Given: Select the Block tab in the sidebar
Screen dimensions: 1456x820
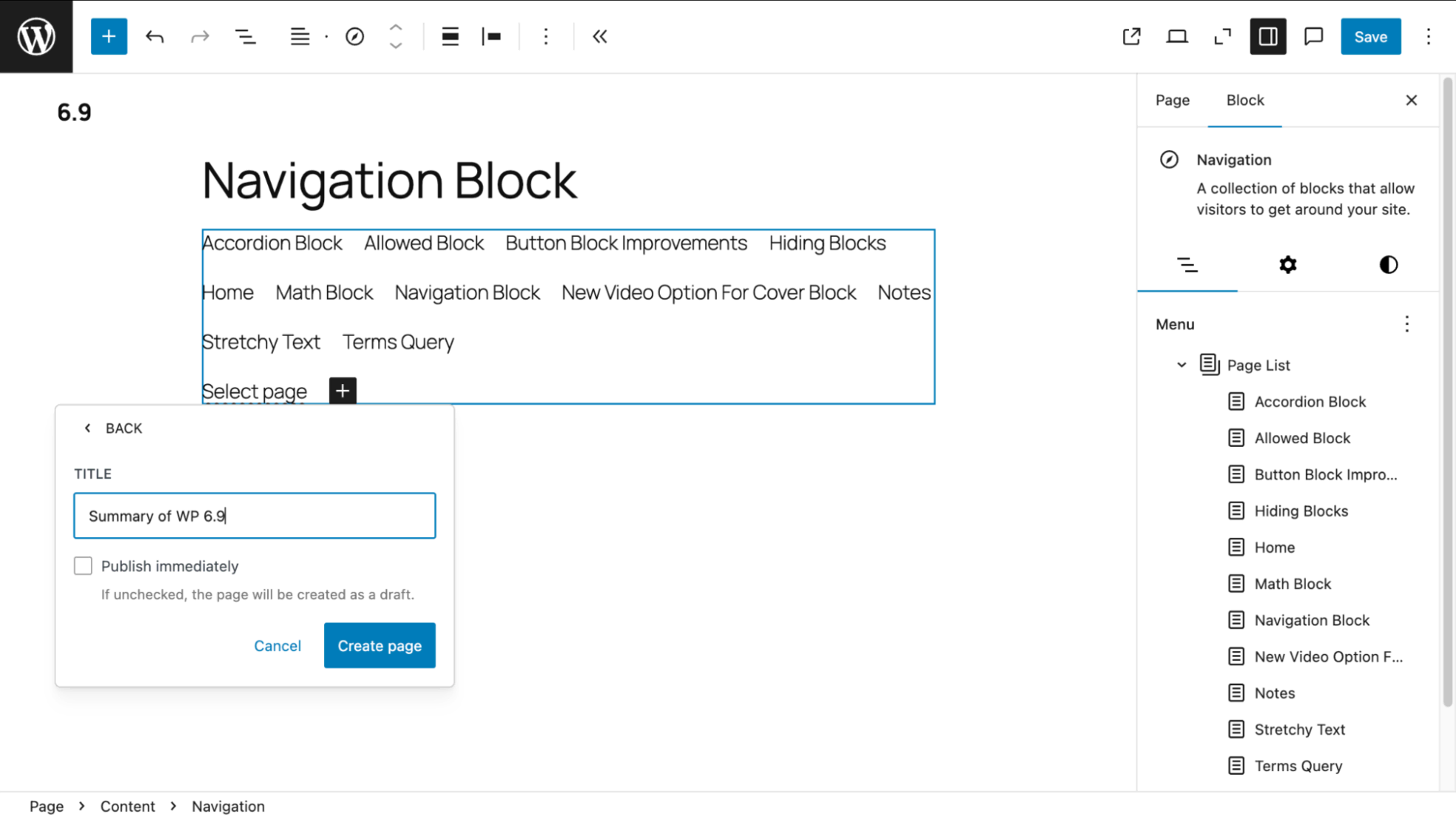Looking at the screenshot, I should 1245,100.
